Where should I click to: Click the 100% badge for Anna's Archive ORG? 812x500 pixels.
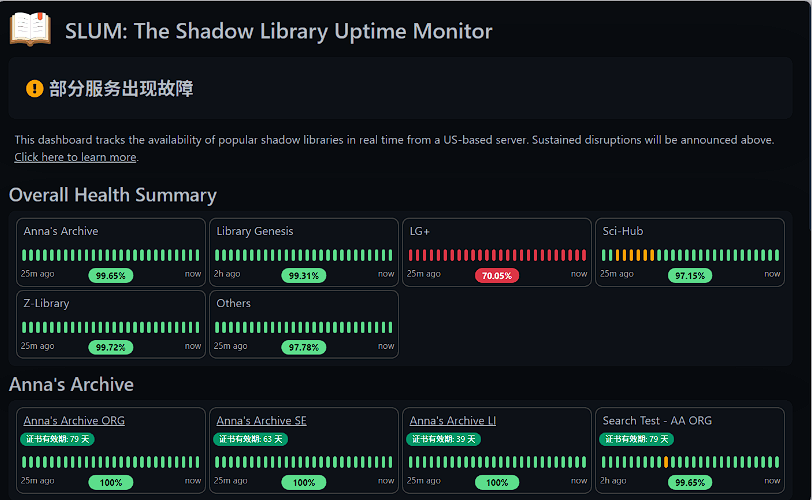[x=111, y=482]
